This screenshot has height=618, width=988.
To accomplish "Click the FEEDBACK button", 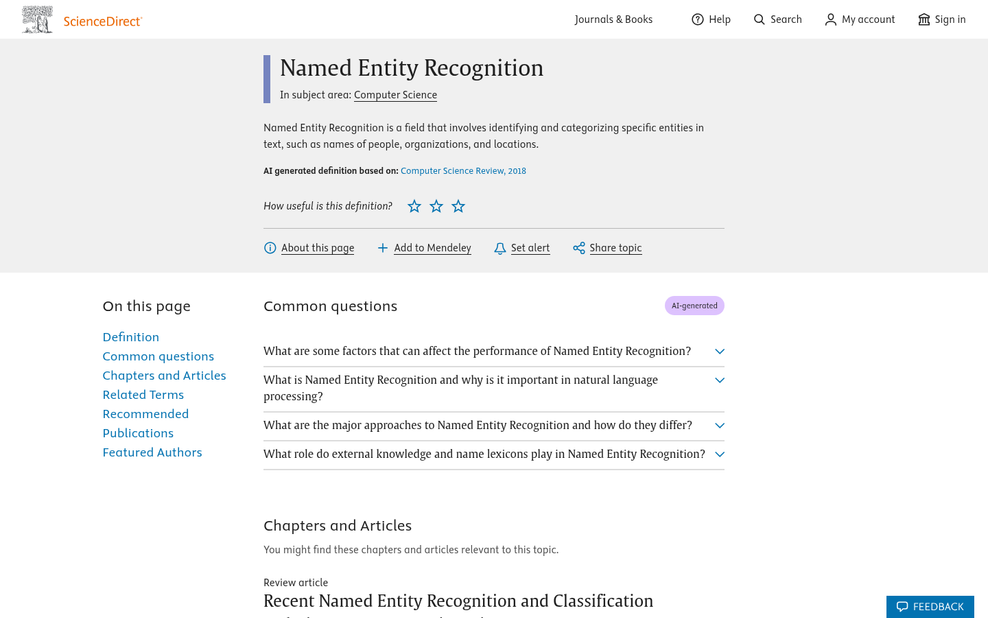I will 930,607.
